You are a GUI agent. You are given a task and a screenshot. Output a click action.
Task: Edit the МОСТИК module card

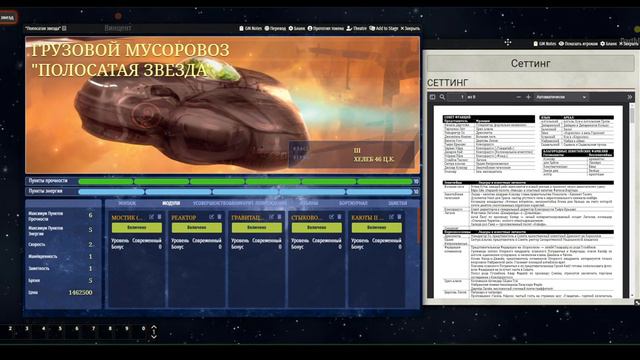coord(151,217)
